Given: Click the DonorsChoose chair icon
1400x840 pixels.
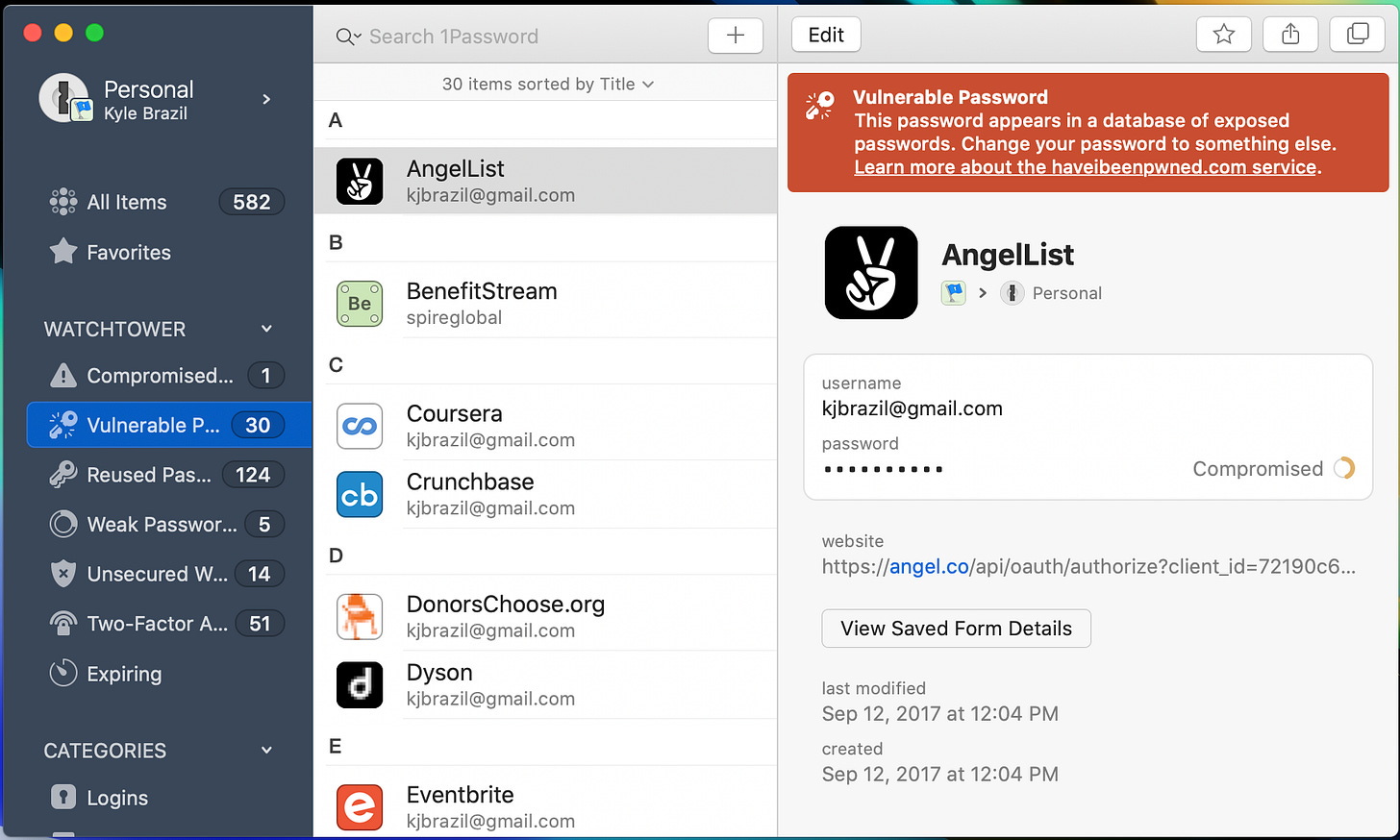Looking at the screenshot, I should coord(360,617).
